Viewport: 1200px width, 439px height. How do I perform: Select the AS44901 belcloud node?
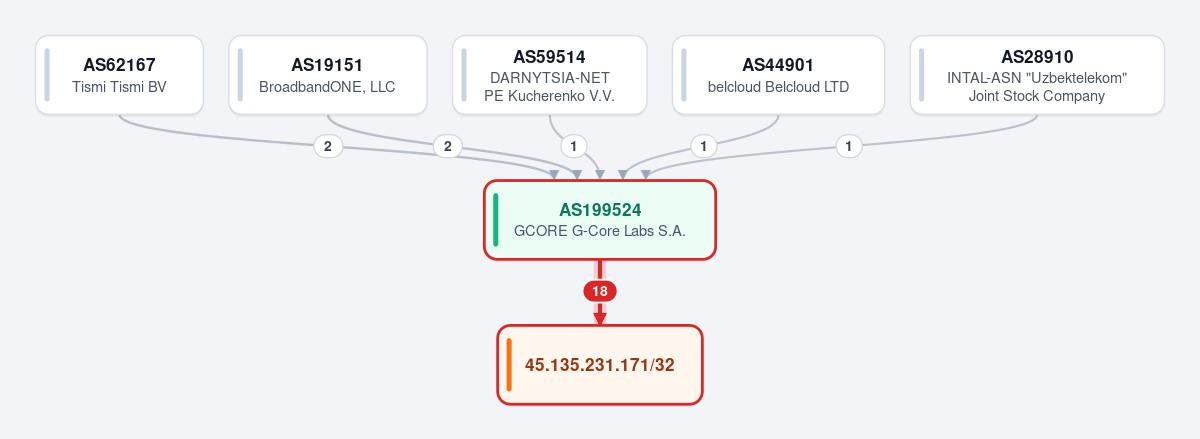click(x=778, y=75)
